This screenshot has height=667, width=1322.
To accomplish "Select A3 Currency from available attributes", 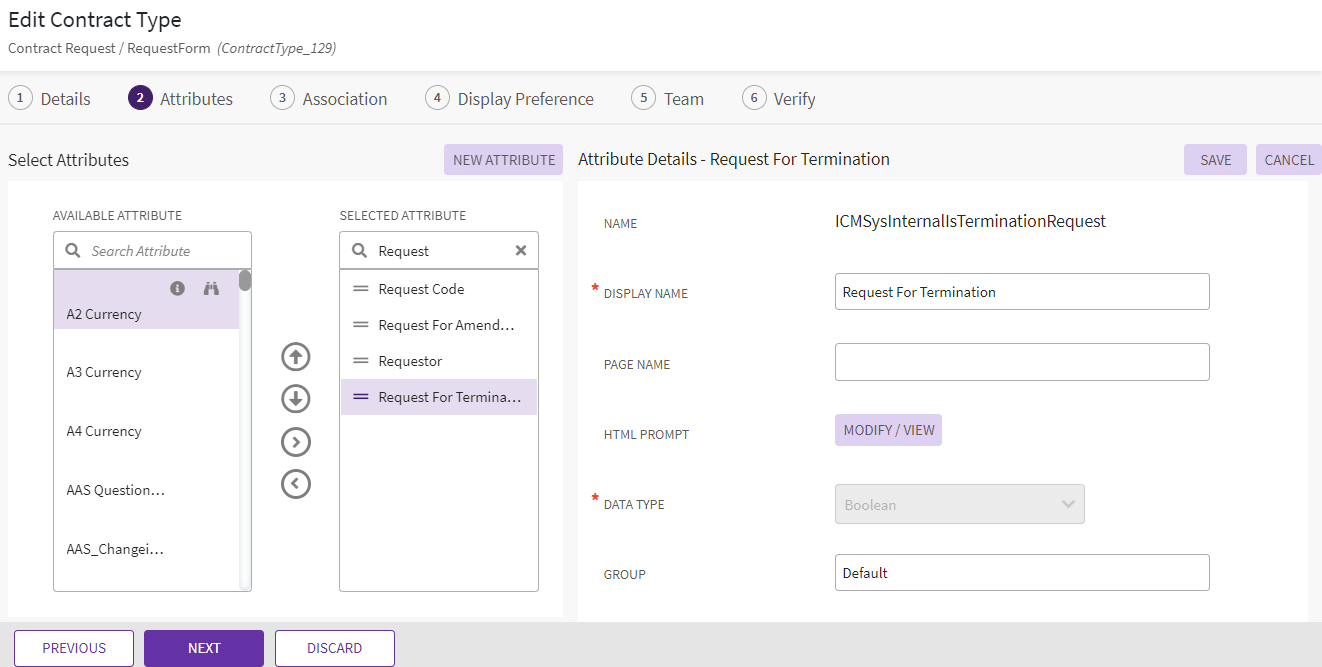I will 104,372.
